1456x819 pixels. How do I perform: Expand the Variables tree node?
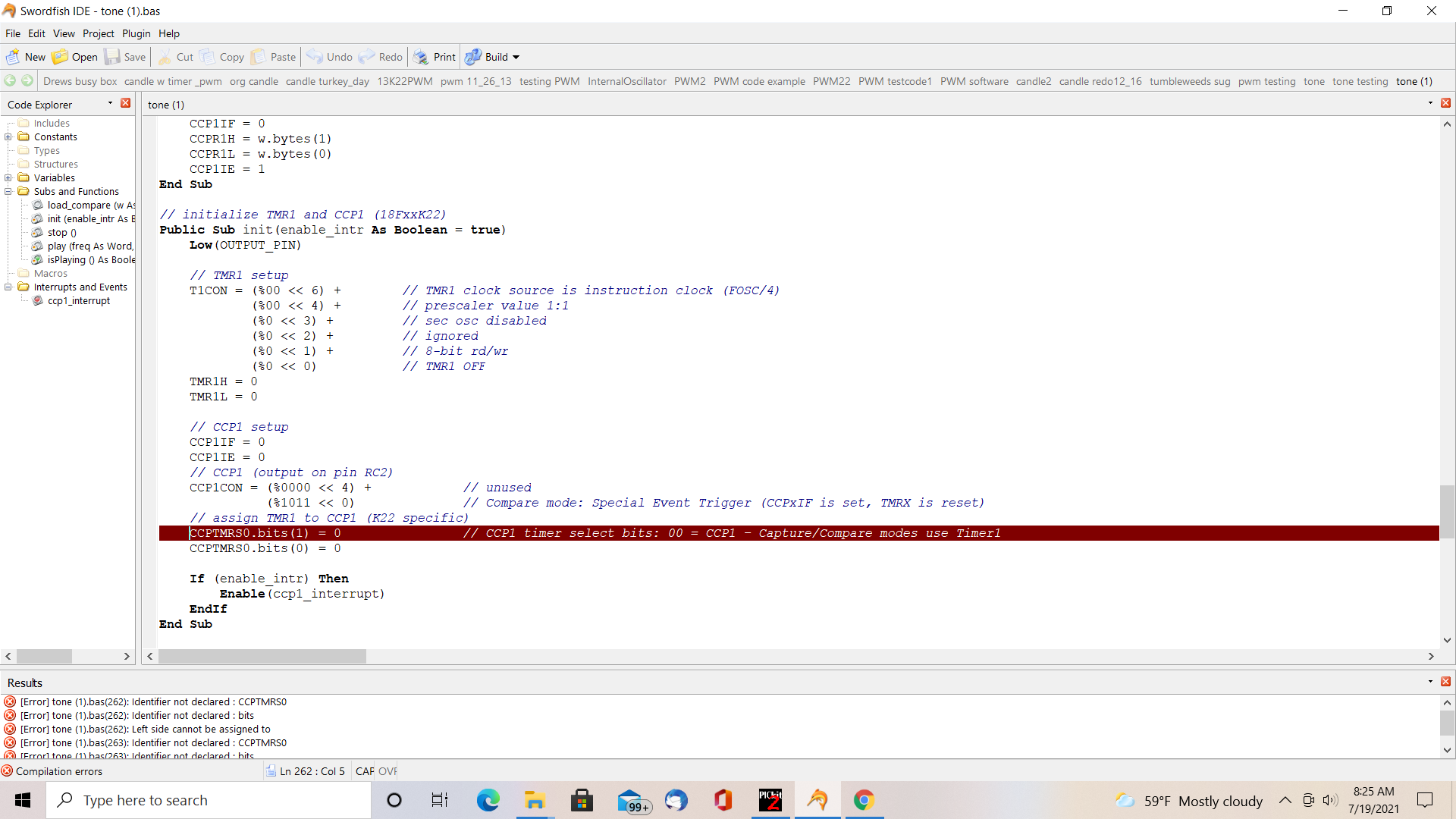(x=8, y=178)
